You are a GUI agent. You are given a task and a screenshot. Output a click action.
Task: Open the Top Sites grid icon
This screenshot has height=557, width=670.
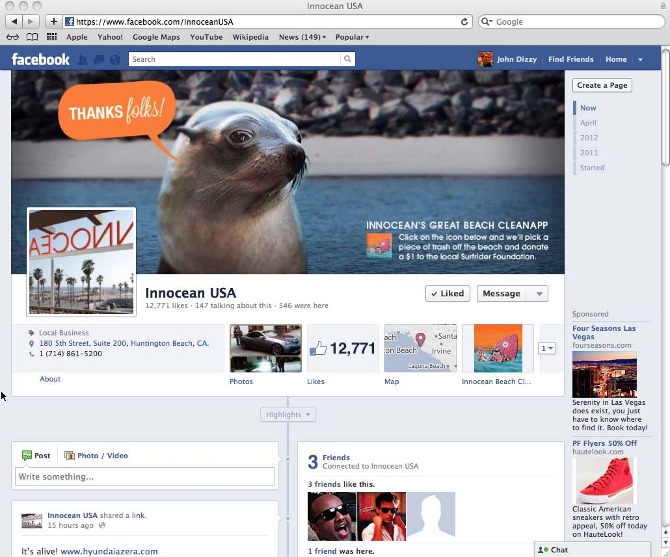tap(52, 37)
